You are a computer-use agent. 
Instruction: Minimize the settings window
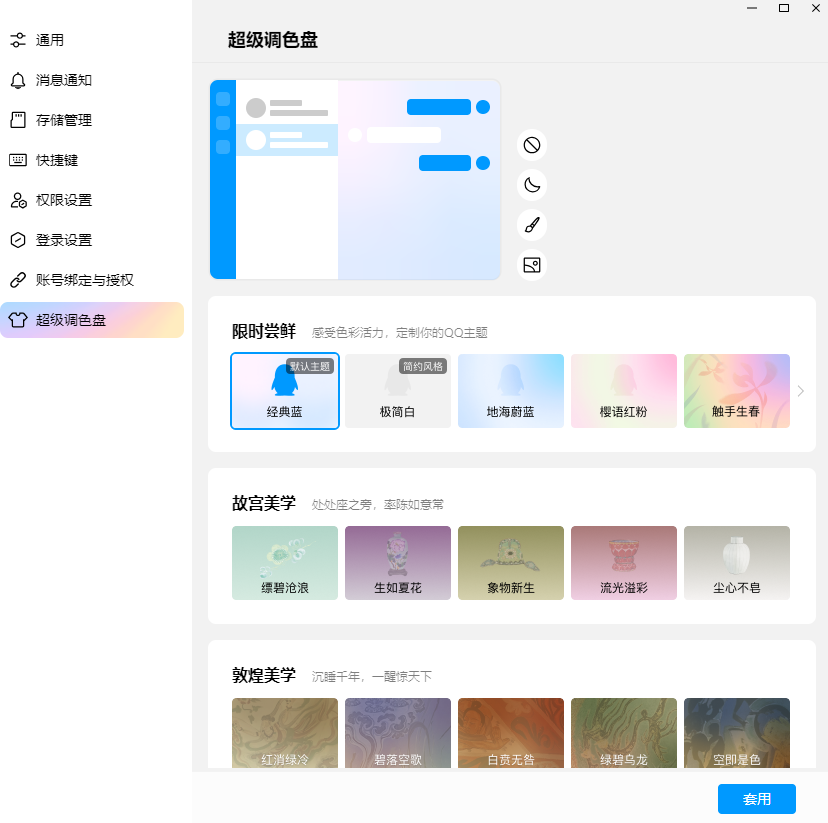pos(752,8)
